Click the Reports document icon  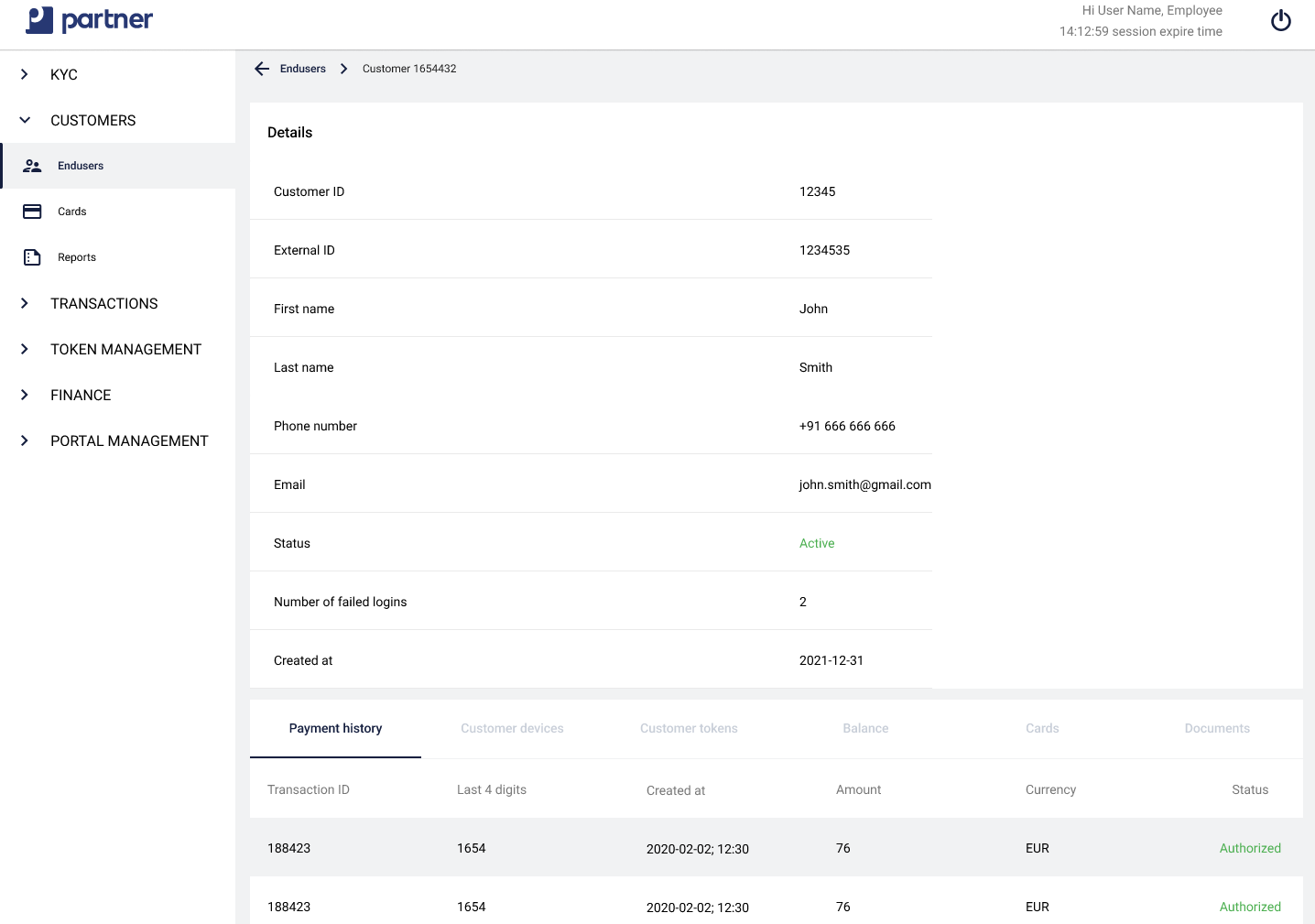[x=32, y=257]
